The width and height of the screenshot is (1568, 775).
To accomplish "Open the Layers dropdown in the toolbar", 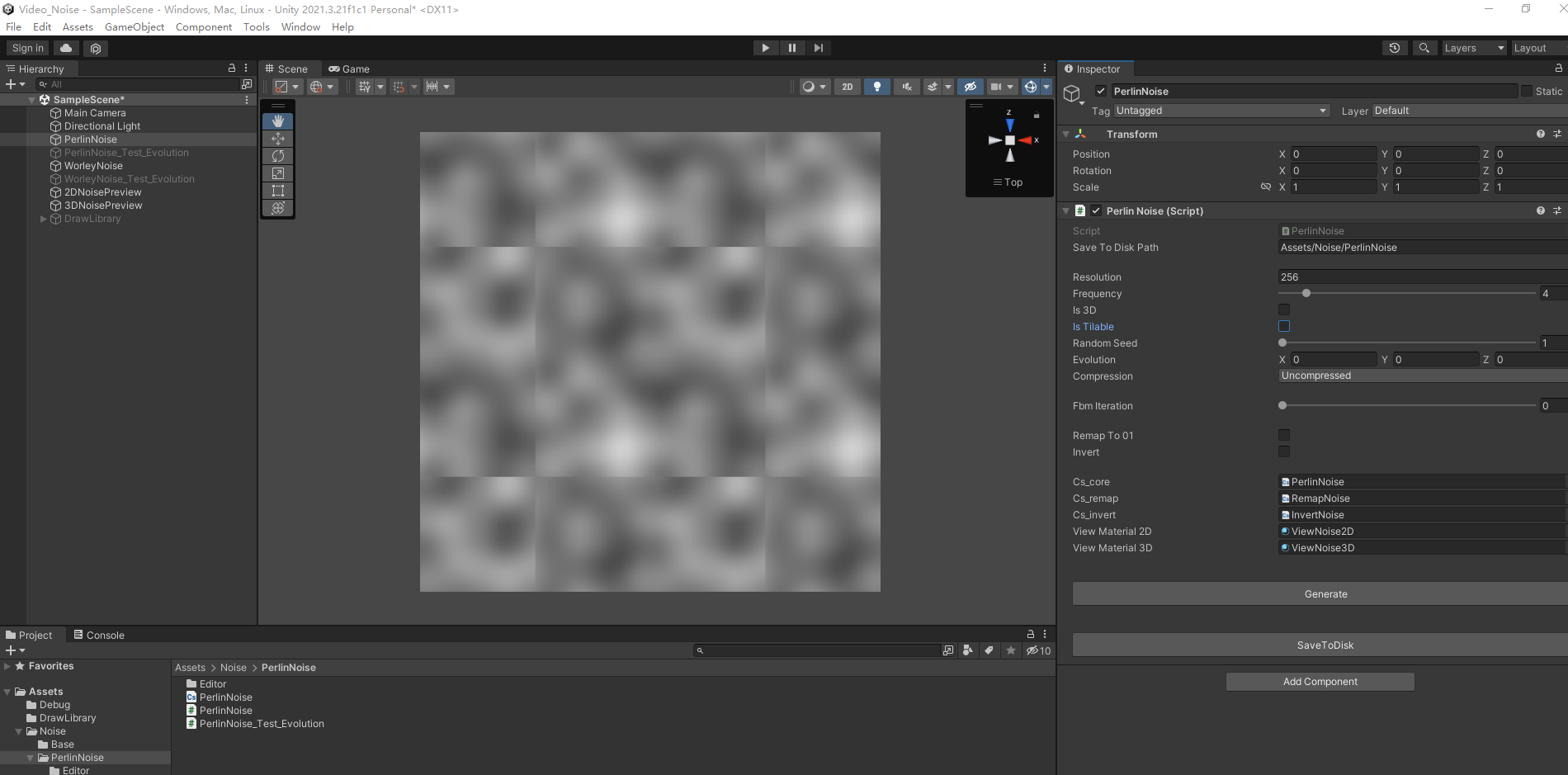I will [x=1474, y=48].
